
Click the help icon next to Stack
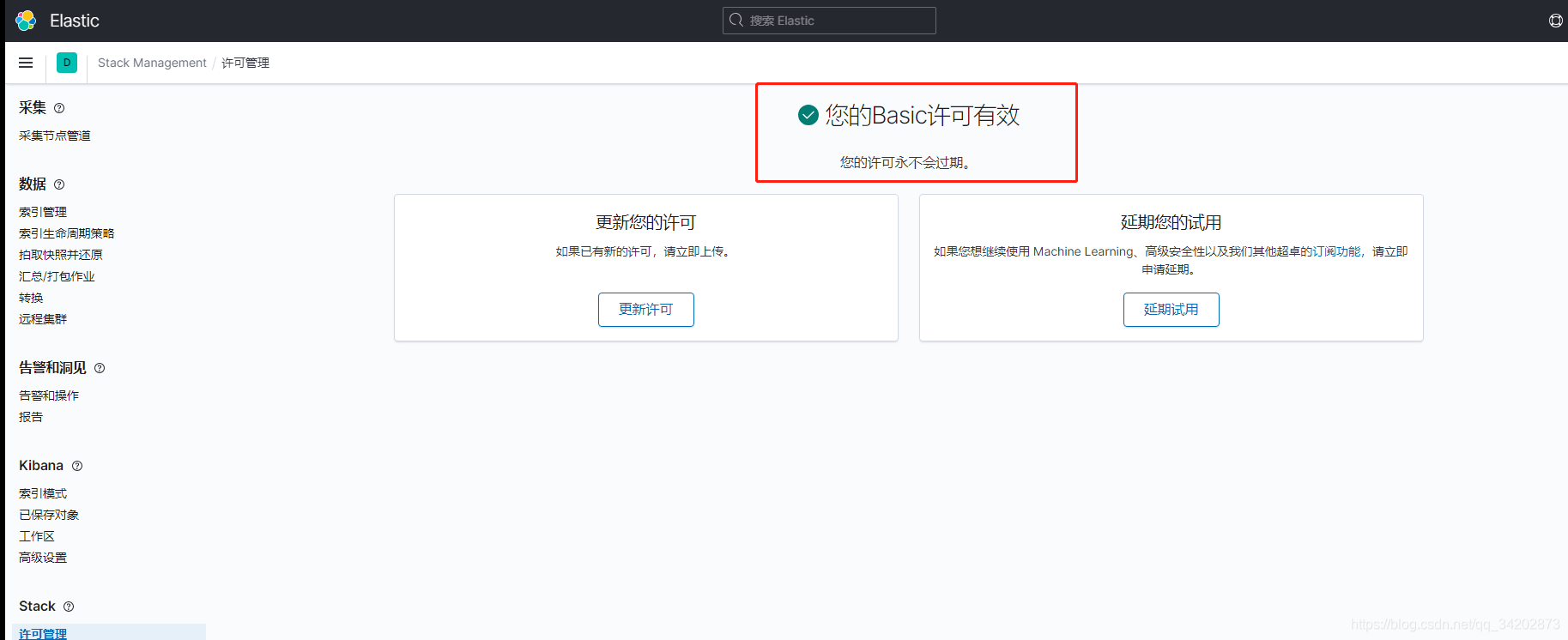69,607
